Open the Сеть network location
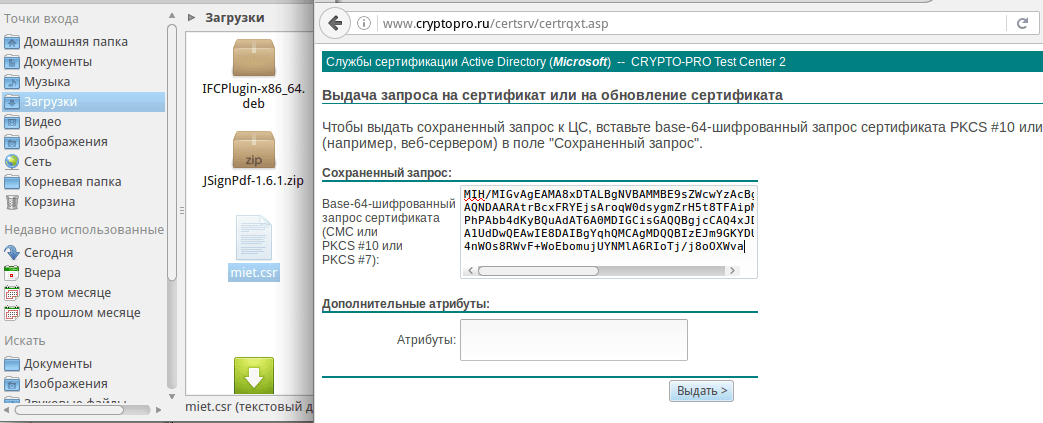 (x=38, y=161)
